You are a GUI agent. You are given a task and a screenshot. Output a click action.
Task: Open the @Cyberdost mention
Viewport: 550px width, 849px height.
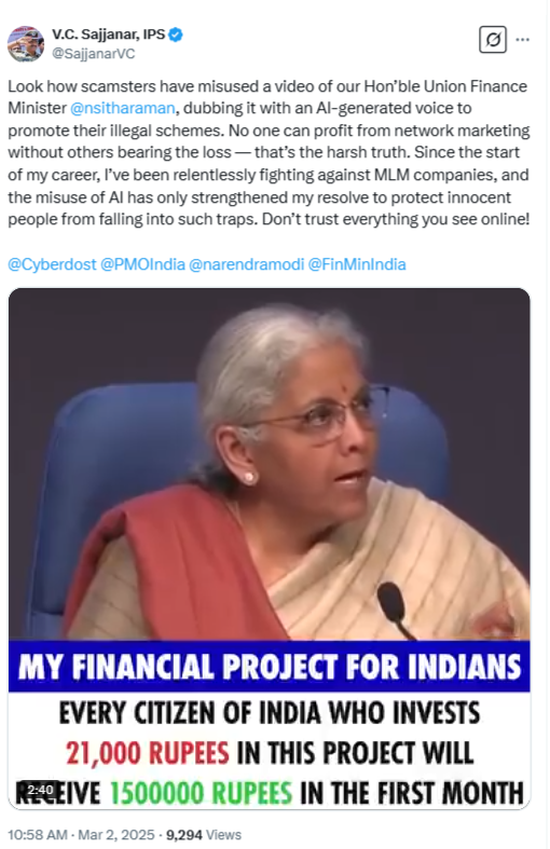(52, 265)
